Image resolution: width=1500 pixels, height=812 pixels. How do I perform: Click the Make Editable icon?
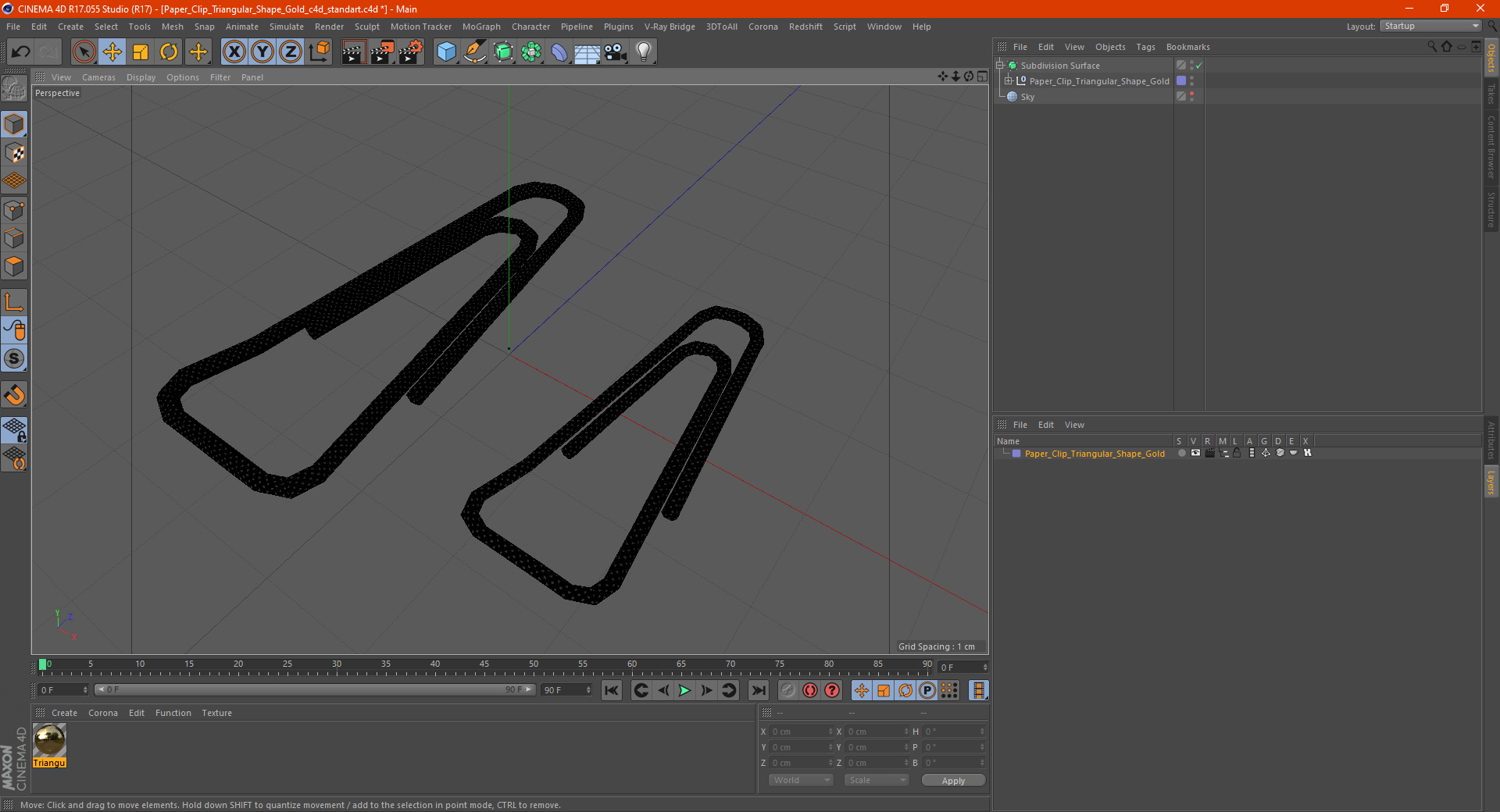(x=14, y=89)
